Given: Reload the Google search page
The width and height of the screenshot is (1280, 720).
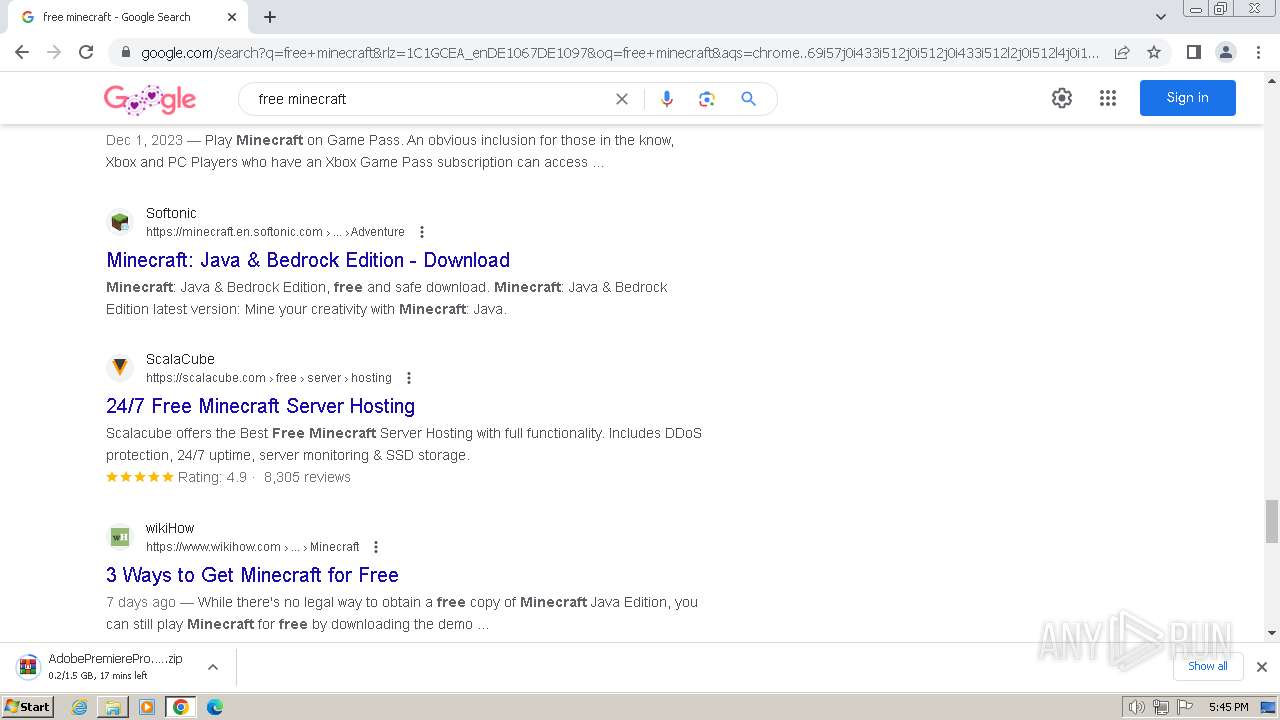Looking at the screenshot, I should [86, 52].
